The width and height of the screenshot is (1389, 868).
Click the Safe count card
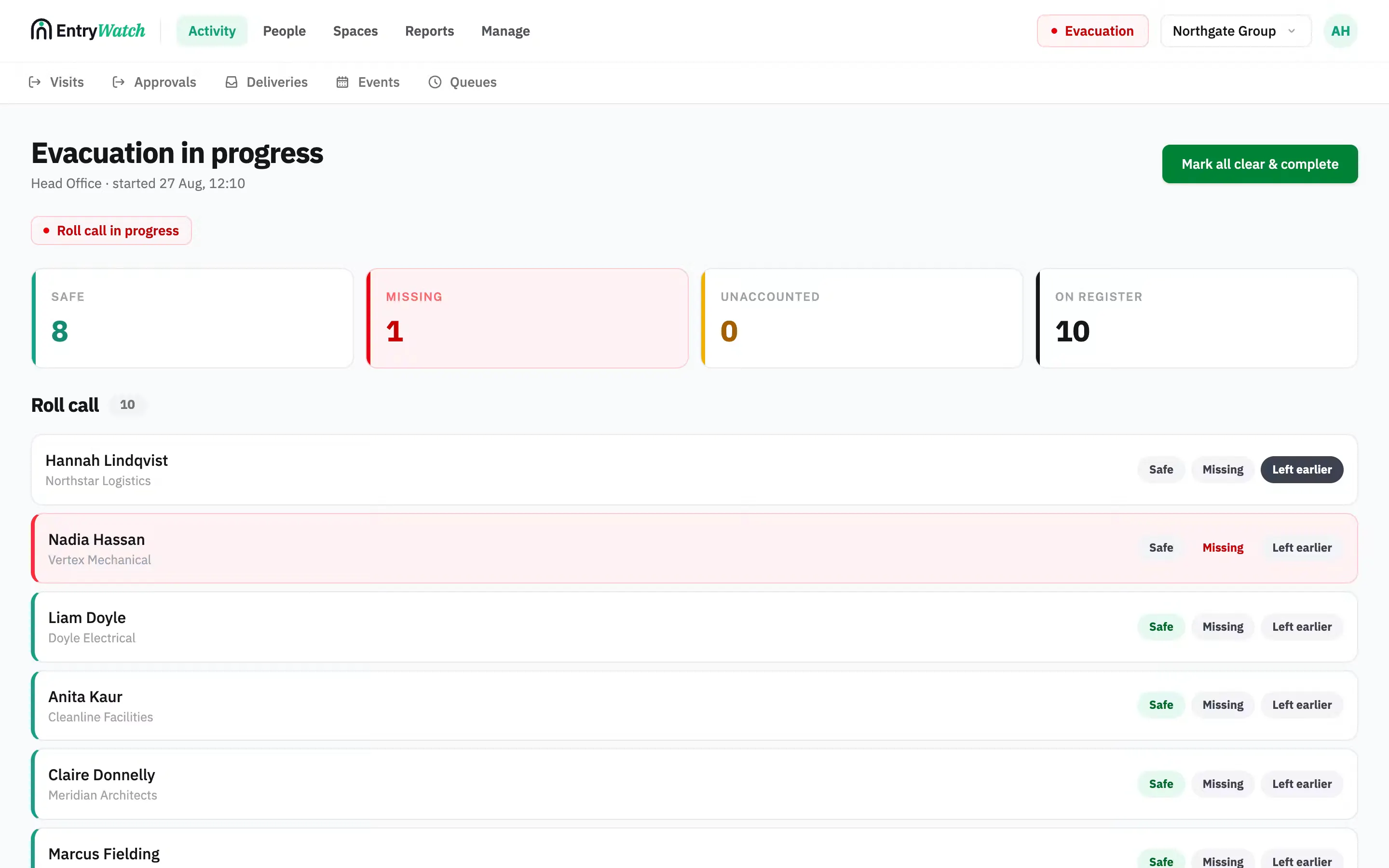pyautogui.click(x=192, y=318)
